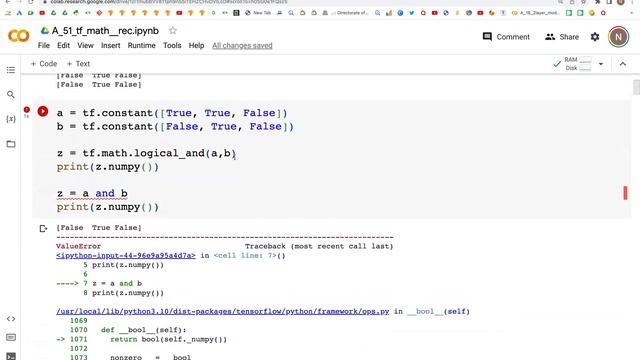Open notebook settings gear
640x360 pixels.
(x=595, y=37)
